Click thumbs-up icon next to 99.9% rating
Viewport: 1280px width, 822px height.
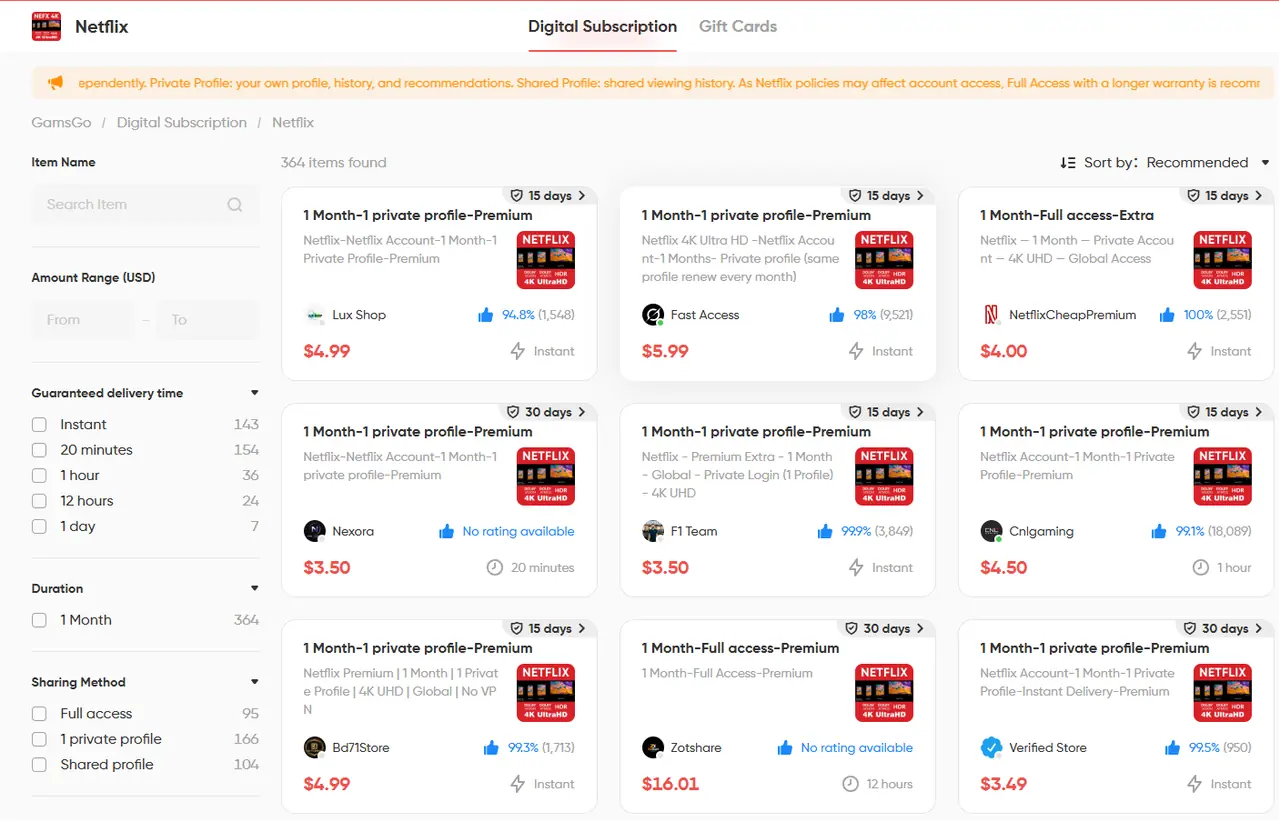pos(825,531)
